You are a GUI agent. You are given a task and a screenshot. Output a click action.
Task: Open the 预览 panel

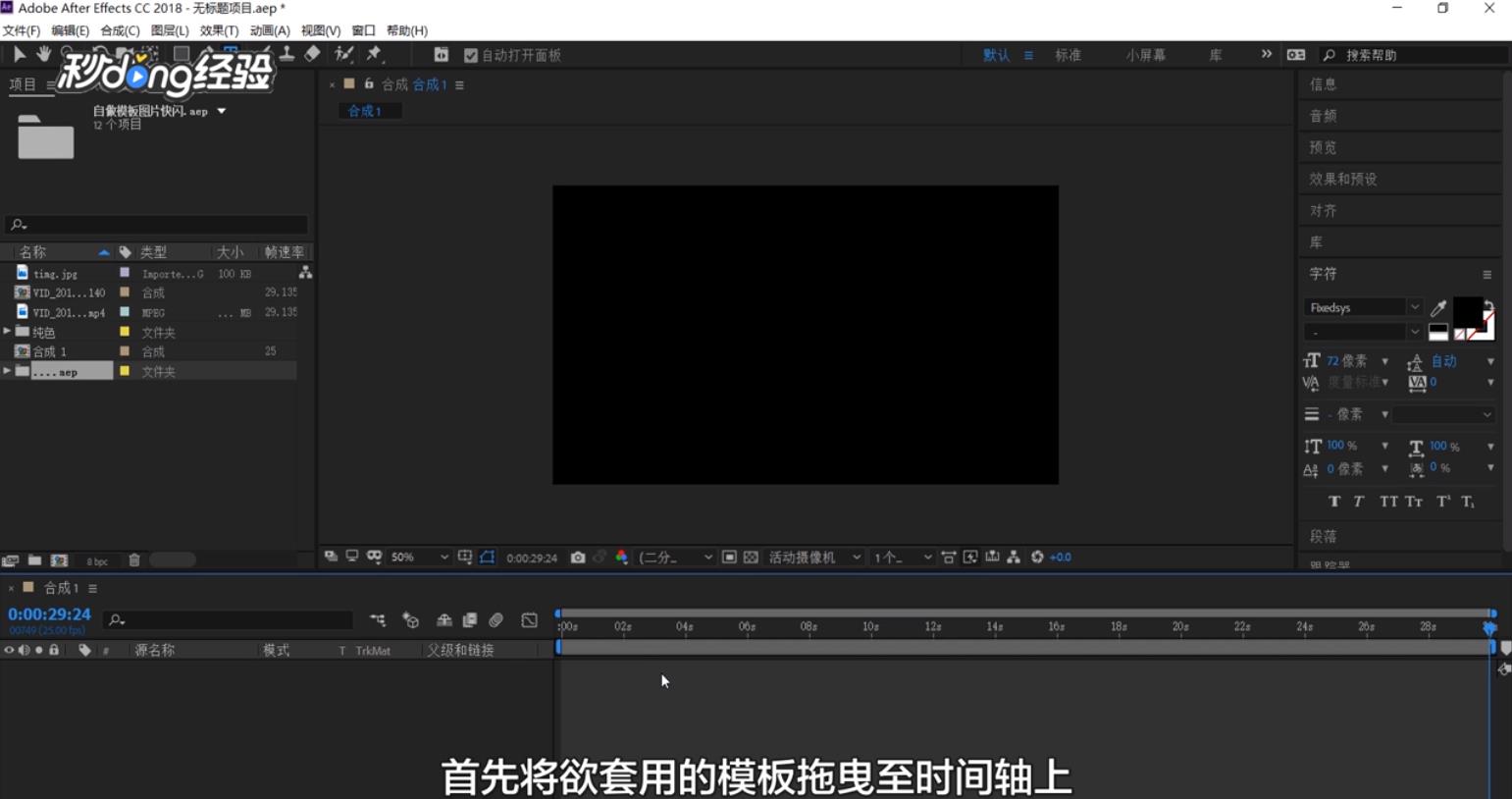[1322, 147]
